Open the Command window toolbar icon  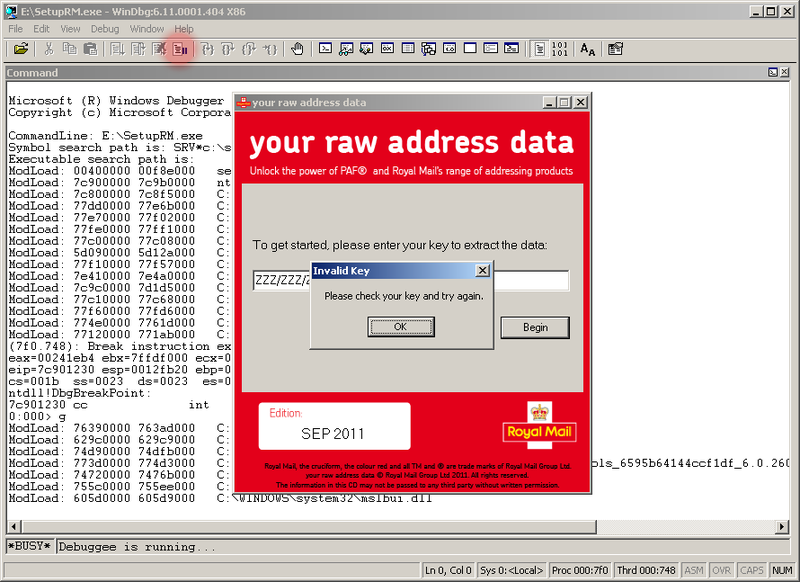[x=325, y=49]
